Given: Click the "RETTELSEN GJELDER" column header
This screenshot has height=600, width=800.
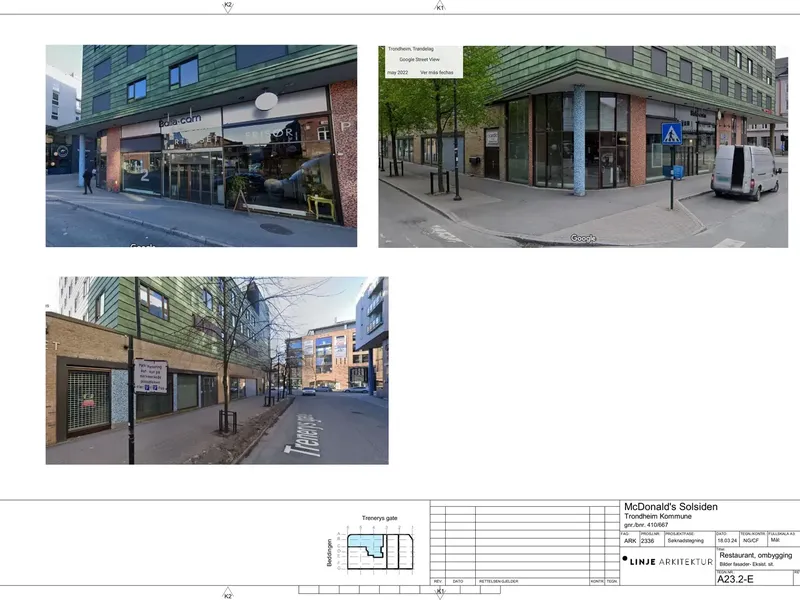Looking at the screenshot, I should (498, 582).
